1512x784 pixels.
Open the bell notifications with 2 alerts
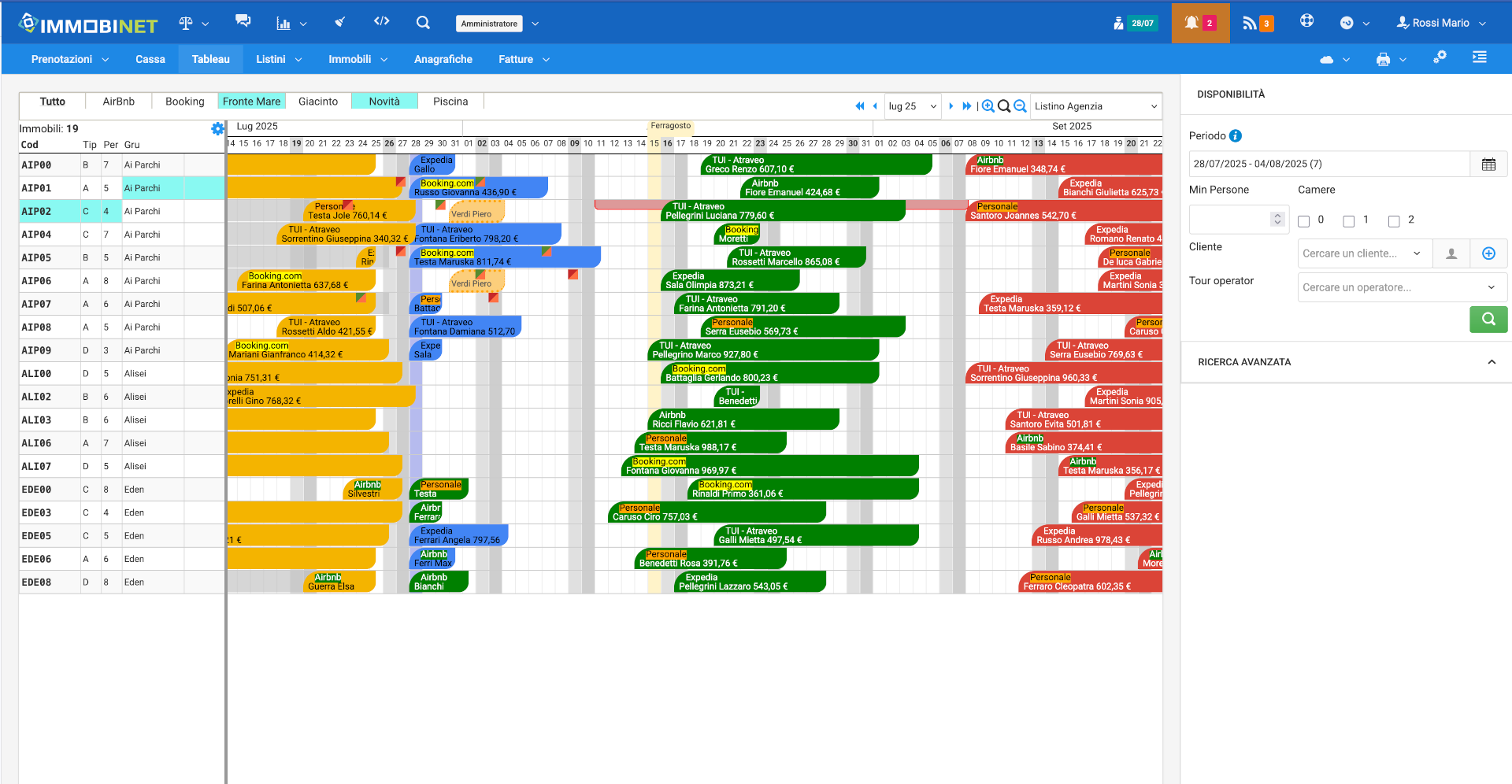1200,23
